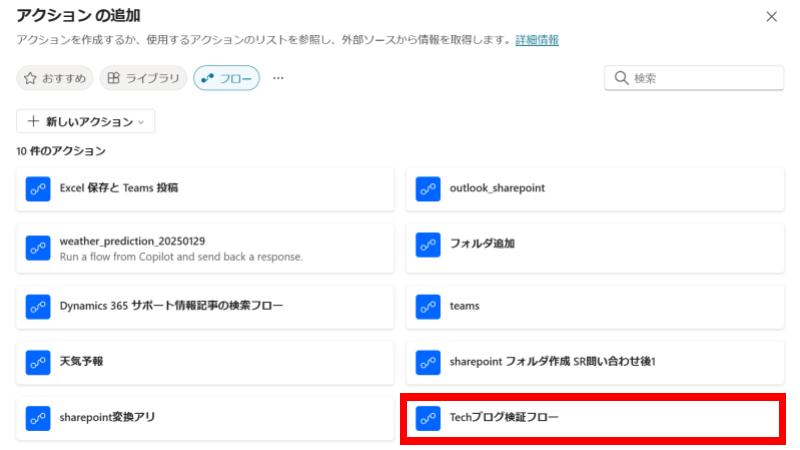Open the 詳細情報 link

coord(537,40)
